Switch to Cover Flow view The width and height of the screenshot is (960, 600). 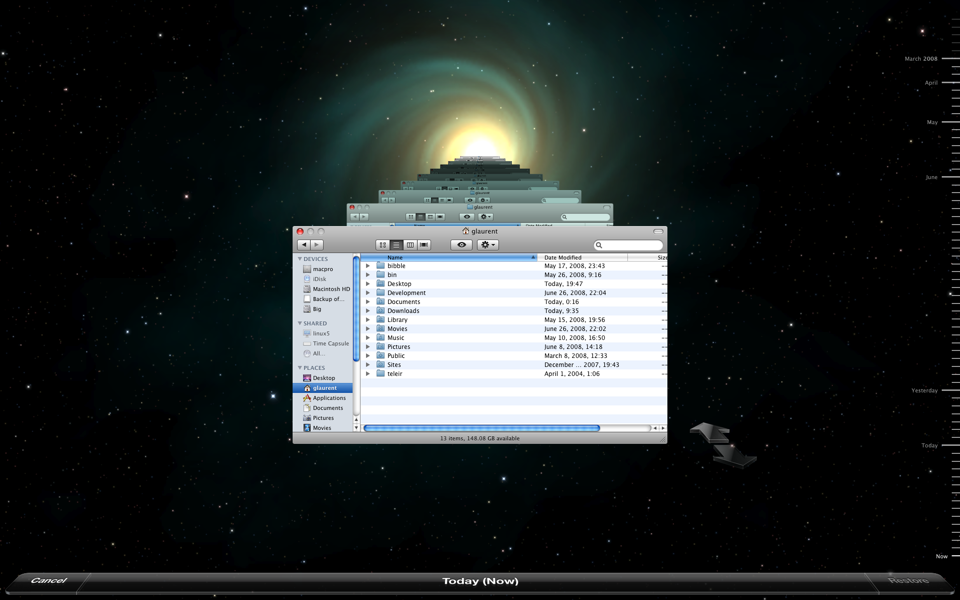425,244
